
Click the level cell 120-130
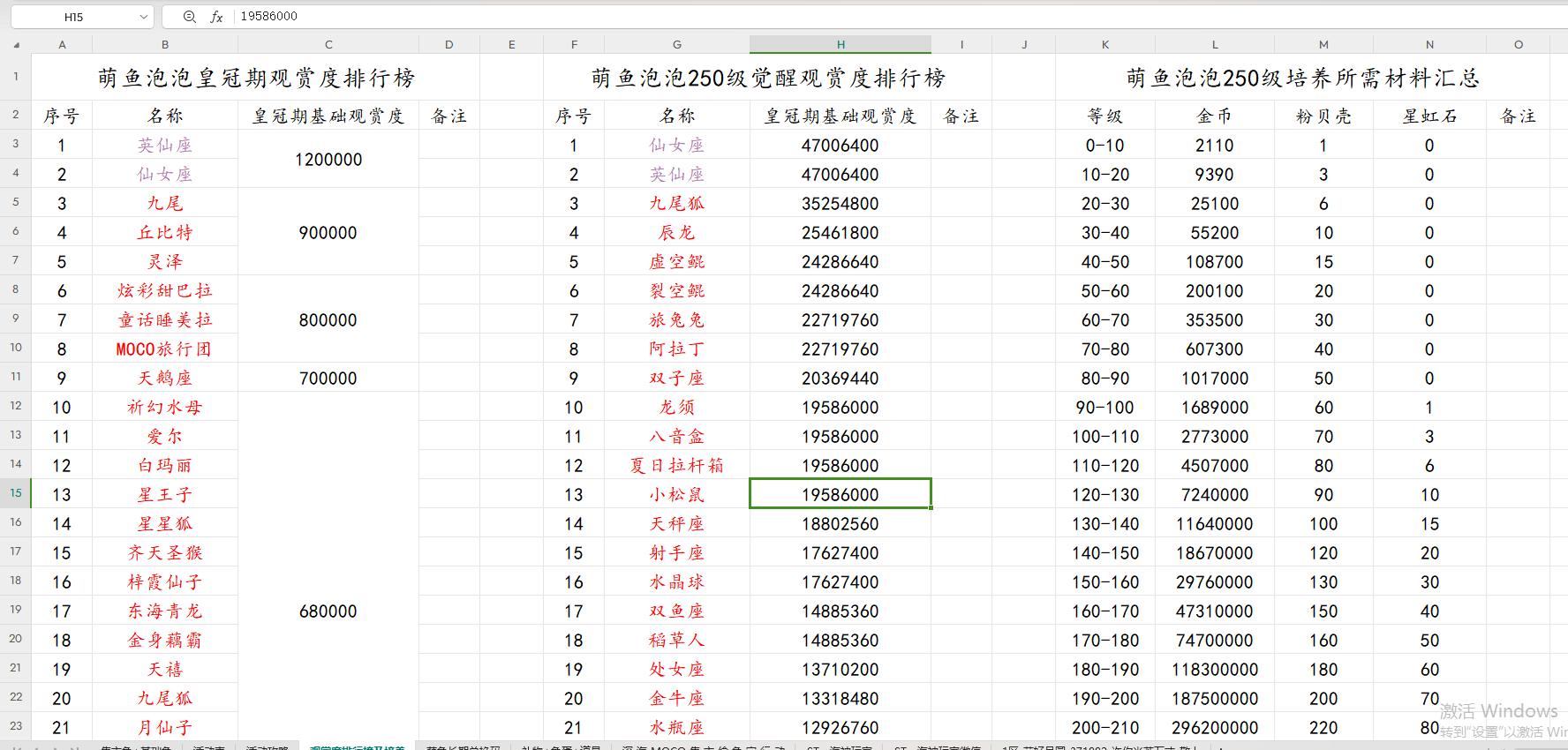1105,494
